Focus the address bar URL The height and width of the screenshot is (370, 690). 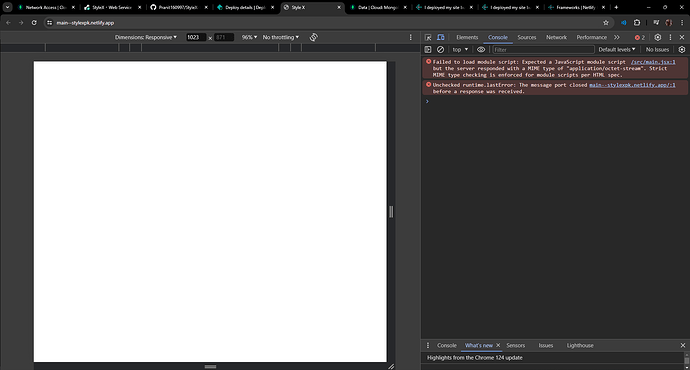[x=85, y=23]
